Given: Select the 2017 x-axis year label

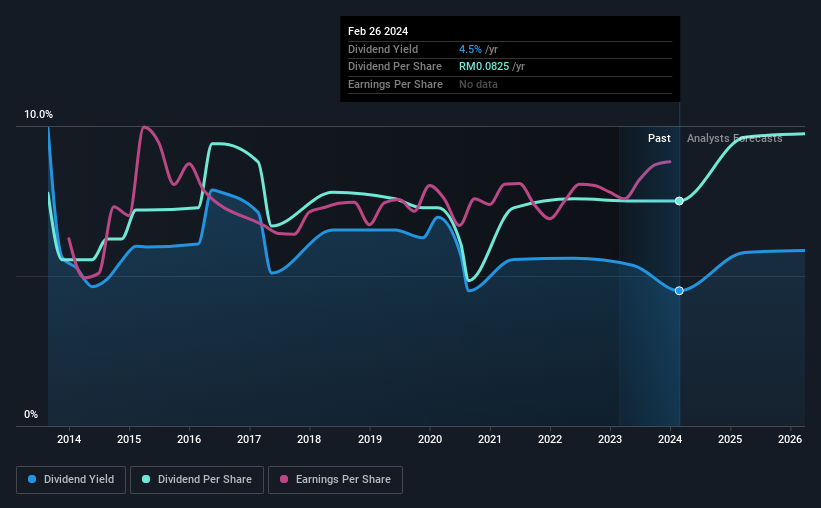Looking at the screenshot, I should 249,439.
